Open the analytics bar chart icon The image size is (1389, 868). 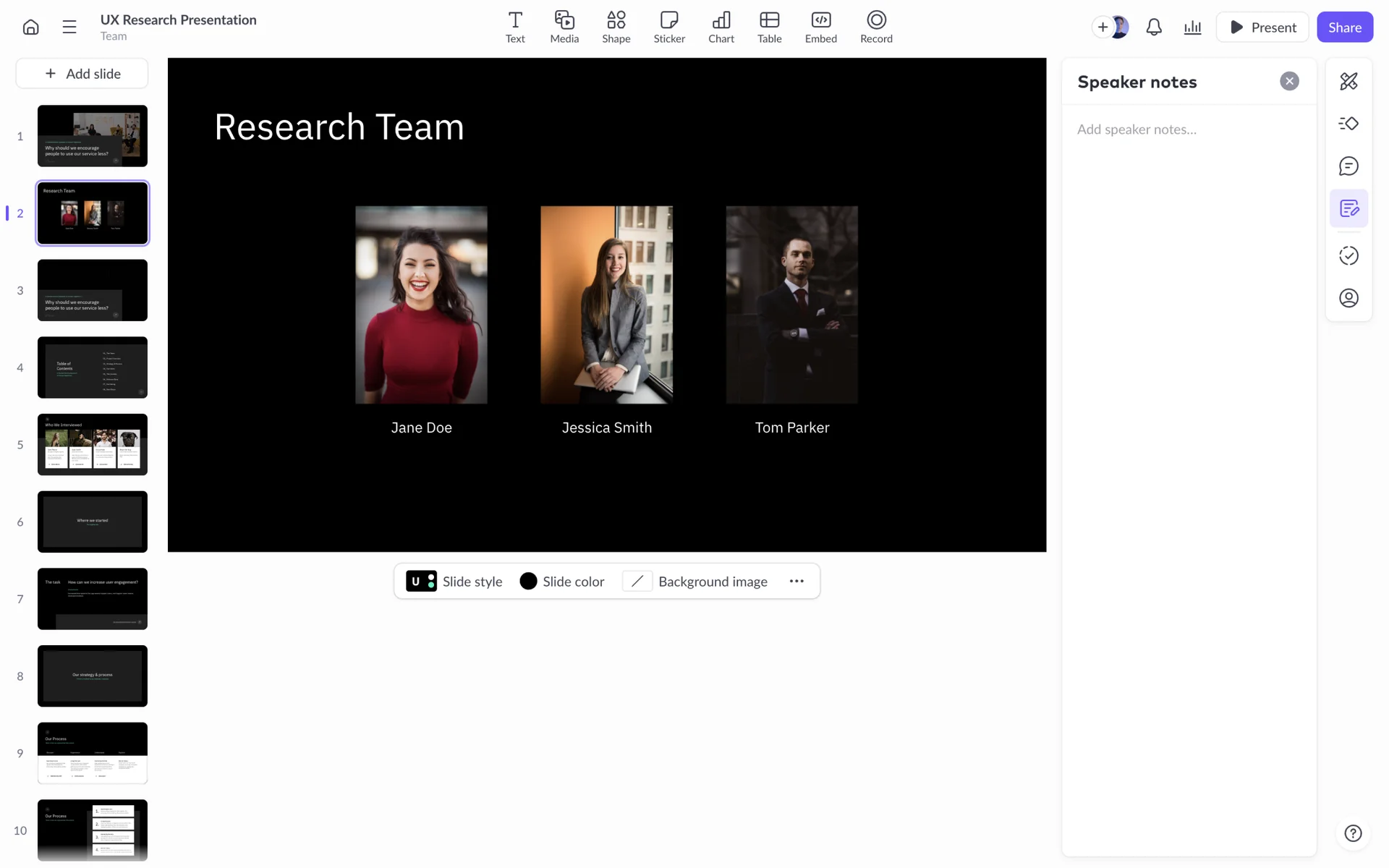point(1192,27)
